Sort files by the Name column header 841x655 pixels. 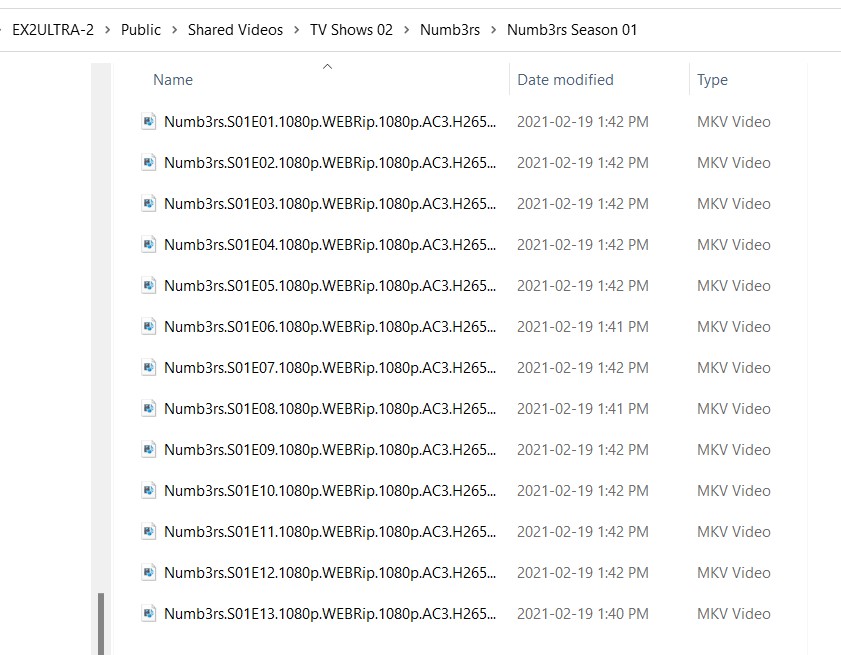[173, 80]
